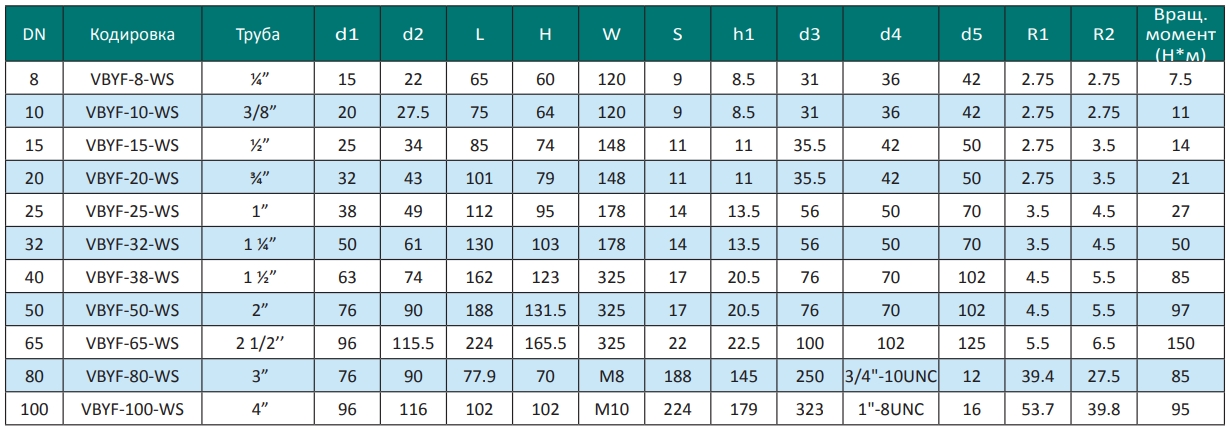Click the 53.7 value in R1 column
This screenshot has width=1230, height=430.
coord(1038,410)
